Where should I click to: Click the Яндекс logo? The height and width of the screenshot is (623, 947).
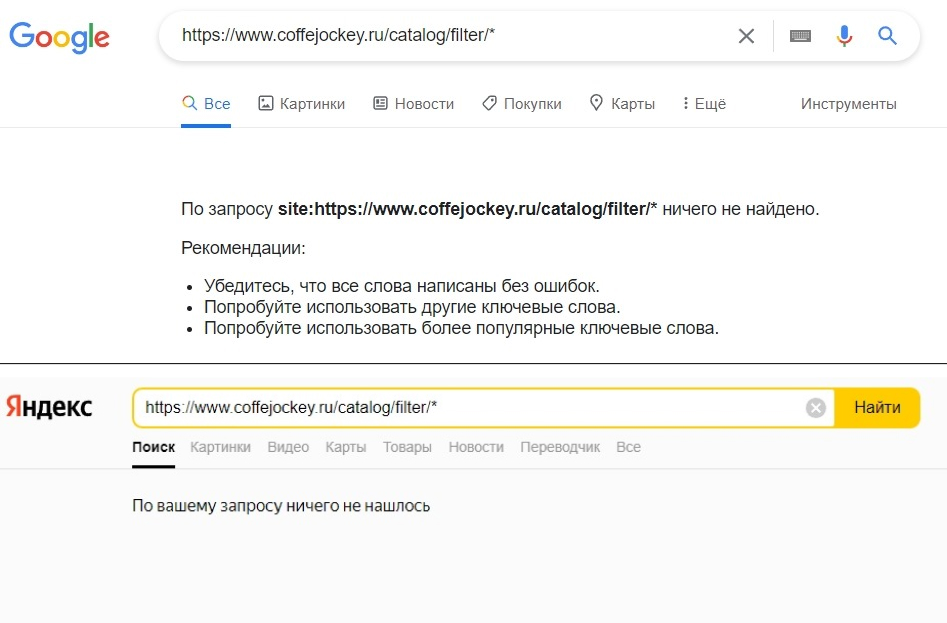click(x=49, y=407)
